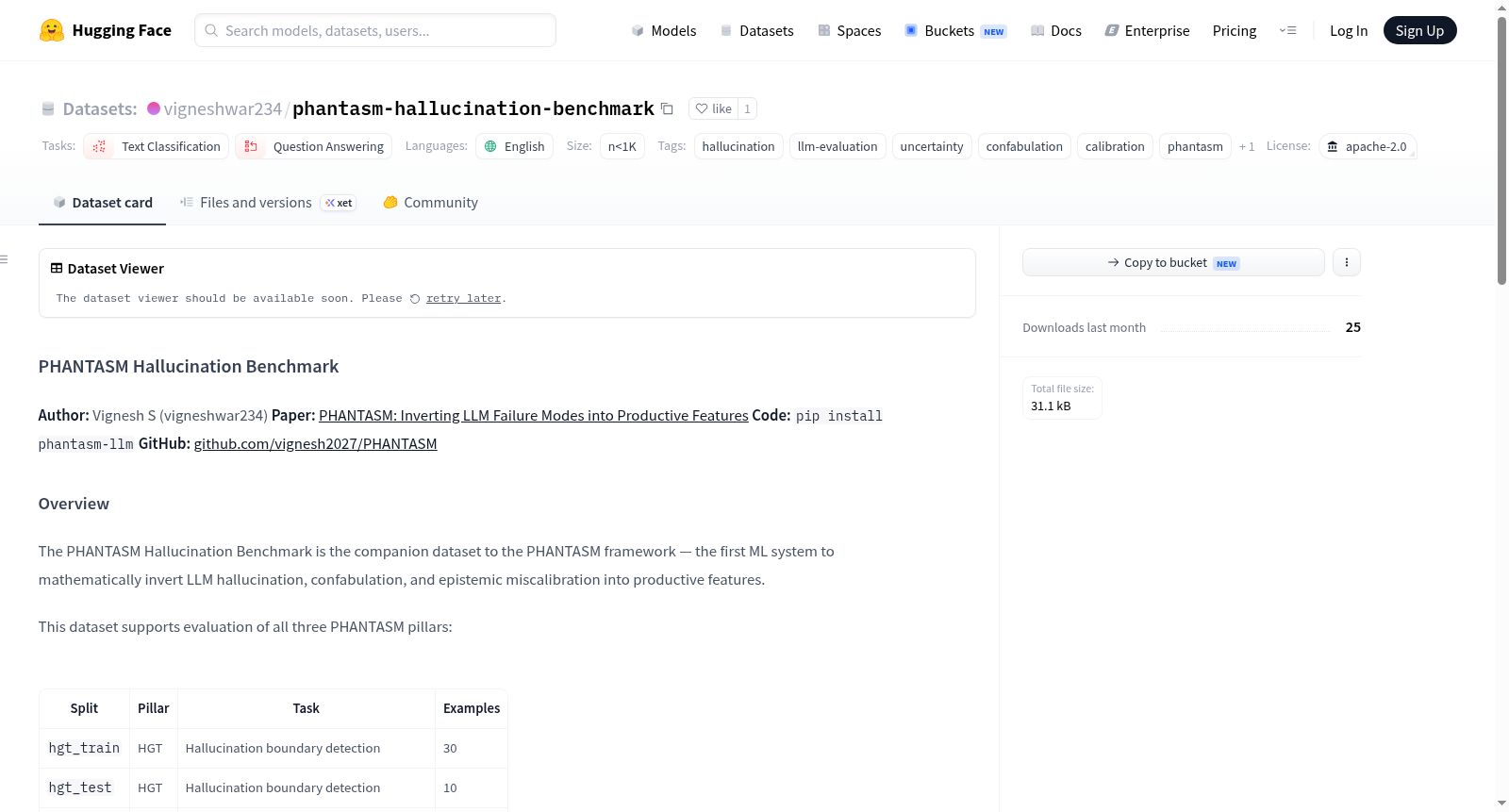
Task: Select the apache-2.0 license tag
Action: (1368, 146)
